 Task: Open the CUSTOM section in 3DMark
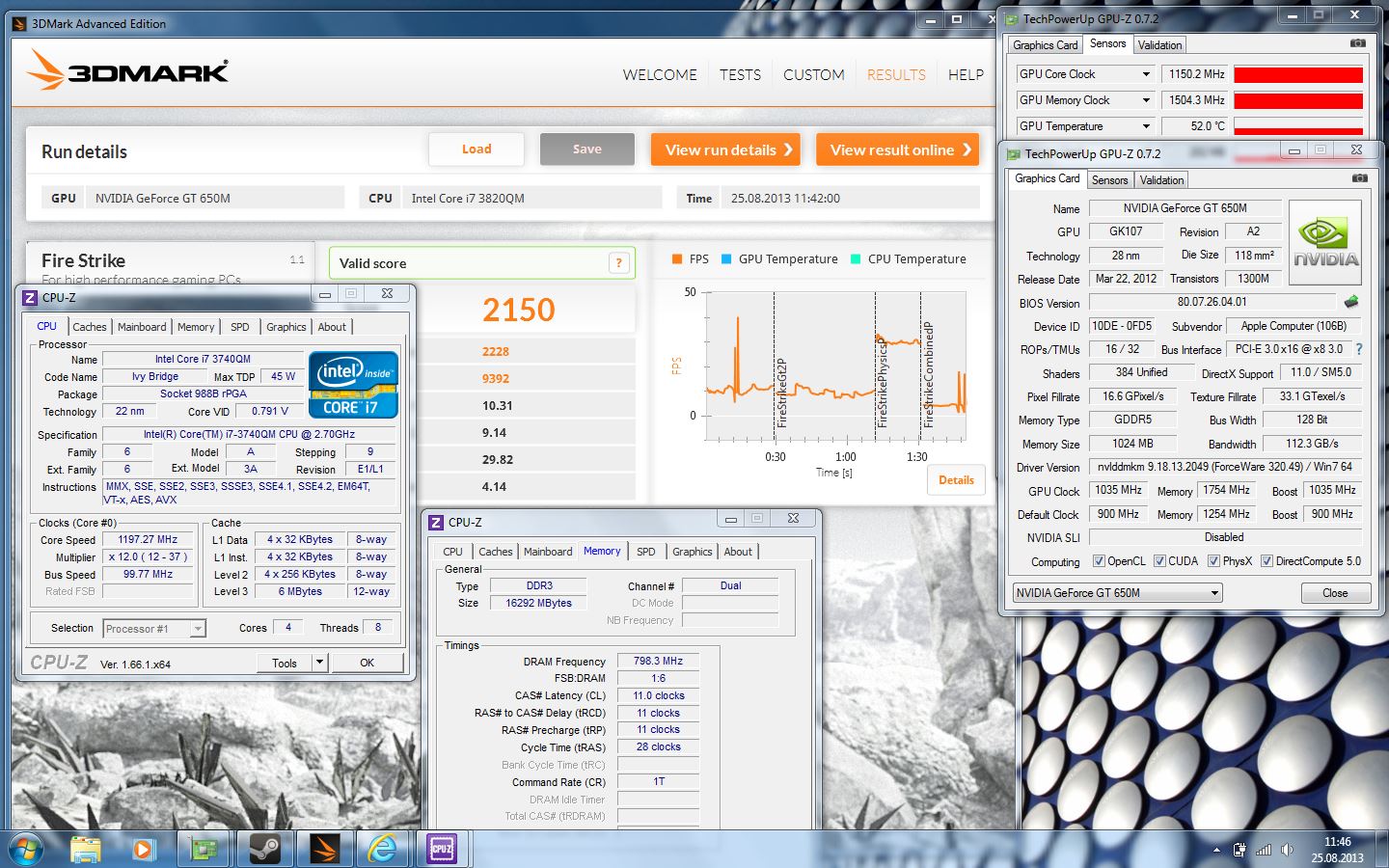813,74
